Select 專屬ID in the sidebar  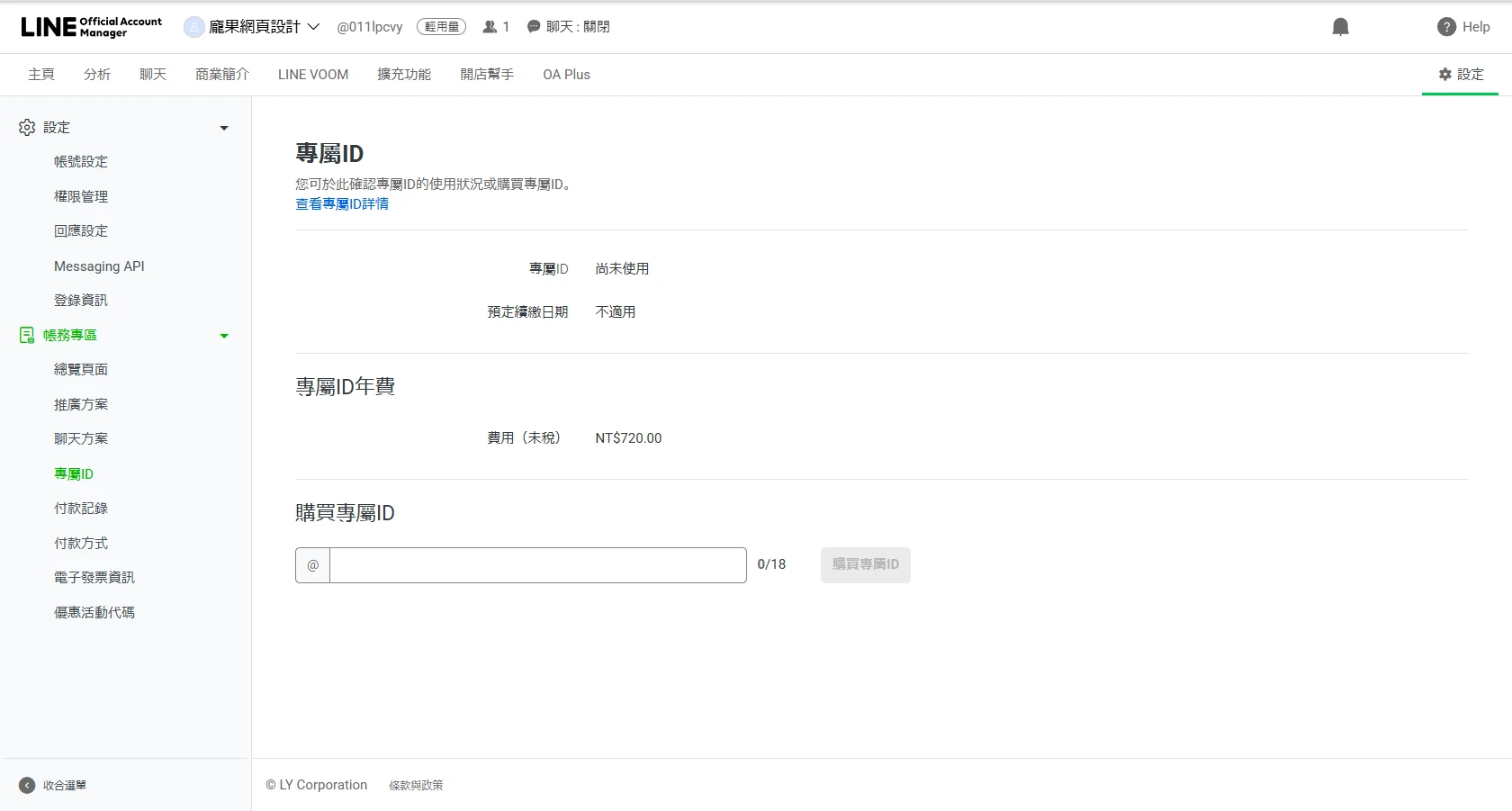pyautogui.click(x=74, y=474)
